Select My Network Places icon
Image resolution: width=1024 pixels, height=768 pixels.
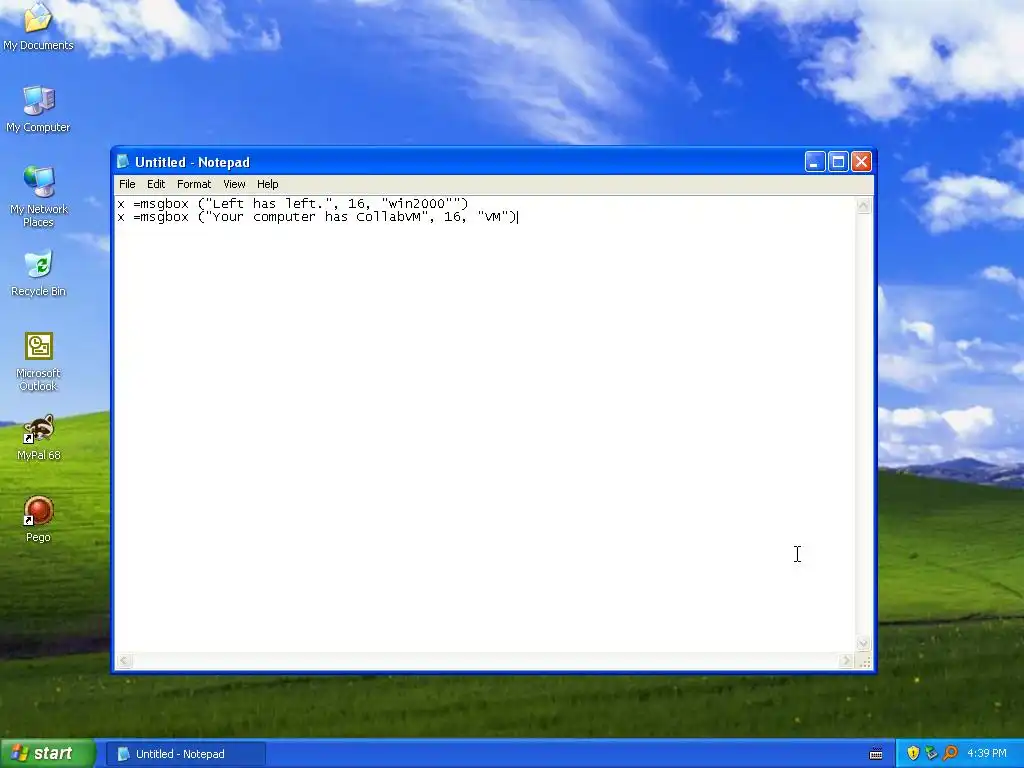(39, 196)
